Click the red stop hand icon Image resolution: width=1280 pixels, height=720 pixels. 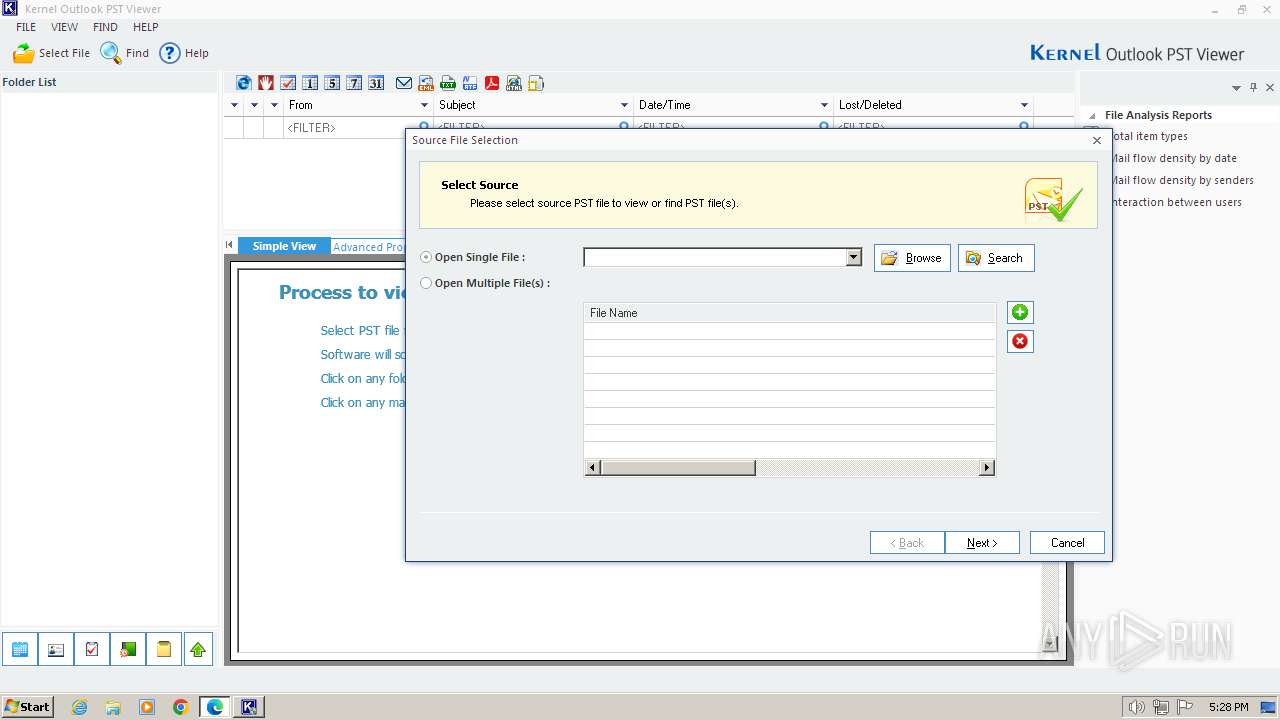pos(266,83)
